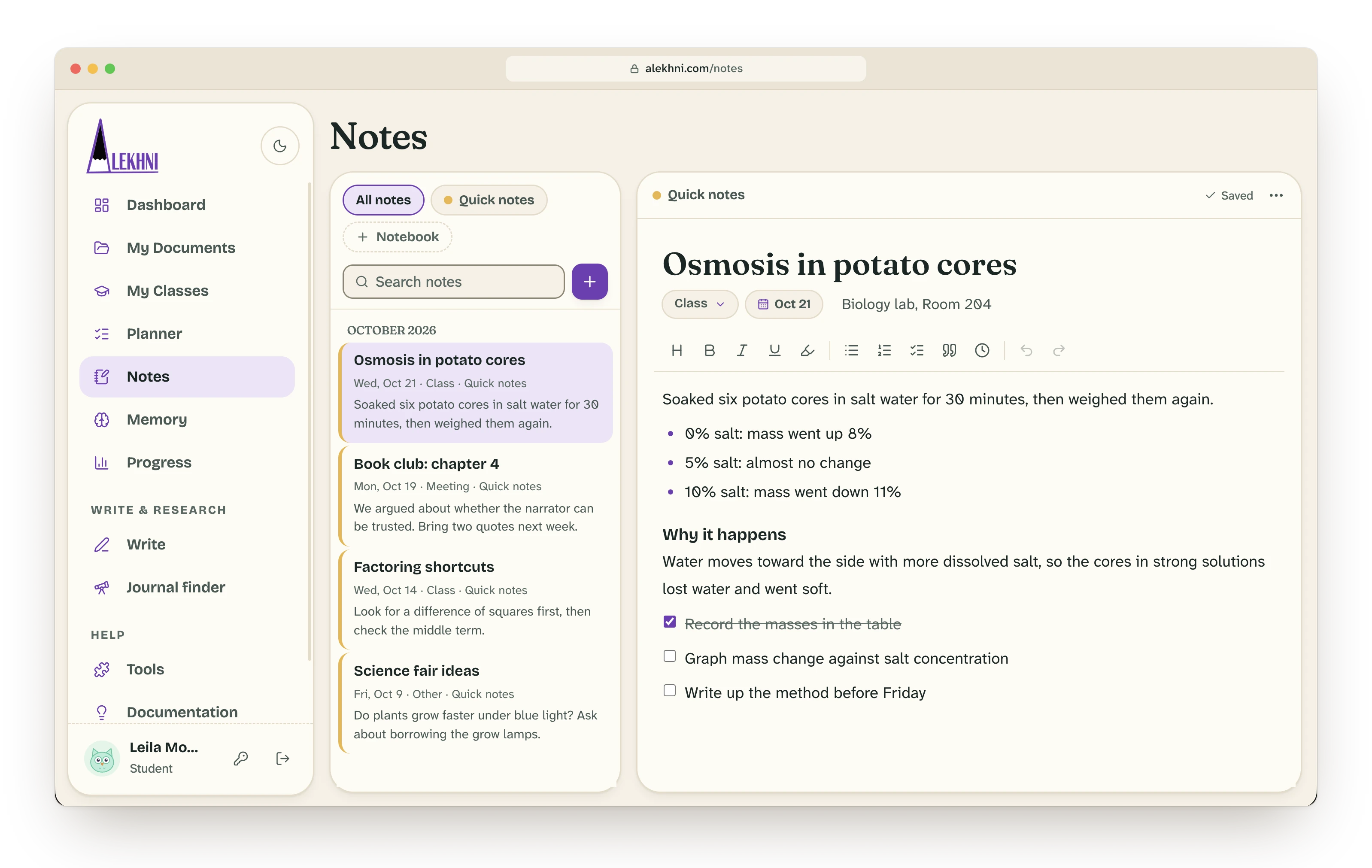Open the Write tool
The width and height of the screenshot is (1372, 868).
(x=187, y=544)
